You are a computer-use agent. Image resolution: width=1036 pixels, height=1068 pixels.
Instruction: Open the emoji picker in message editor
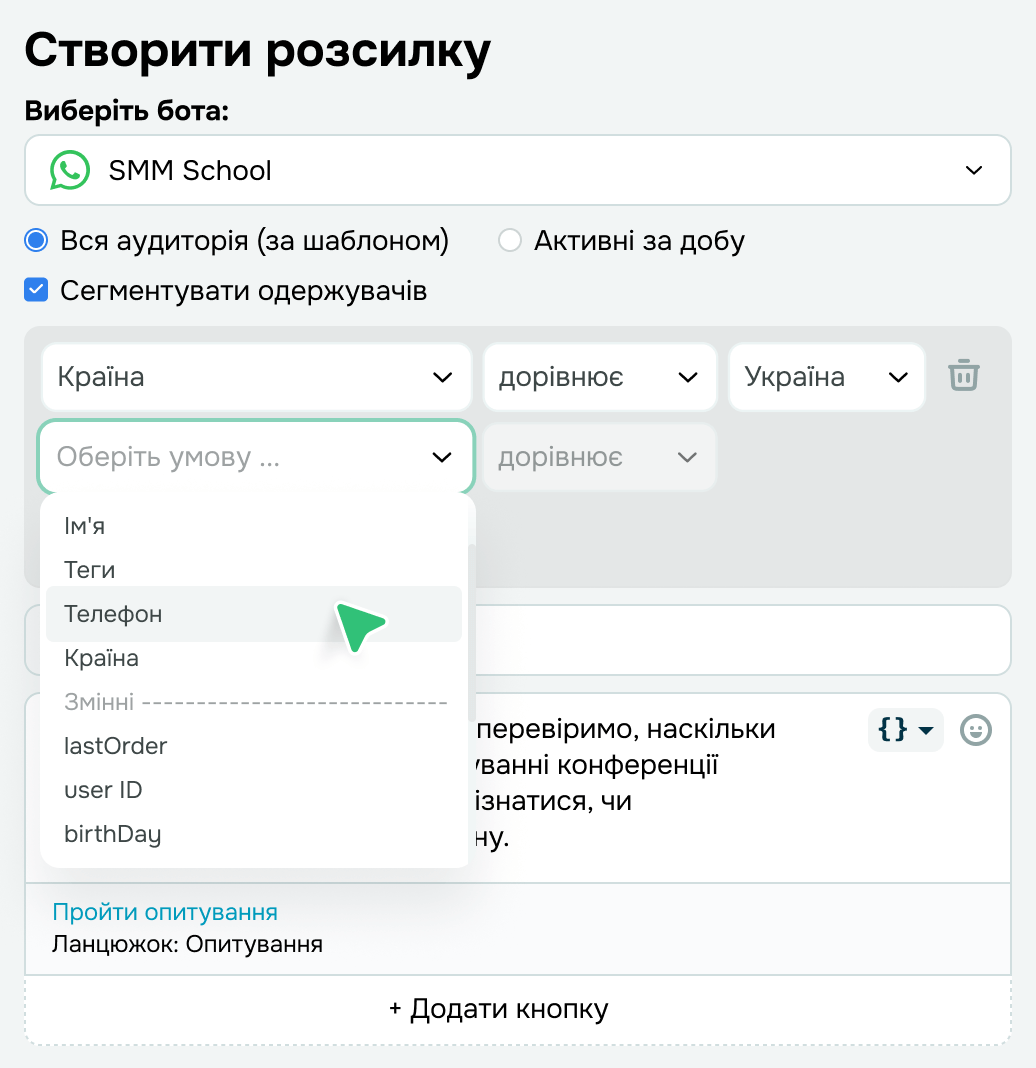click(x=976, y=730)
